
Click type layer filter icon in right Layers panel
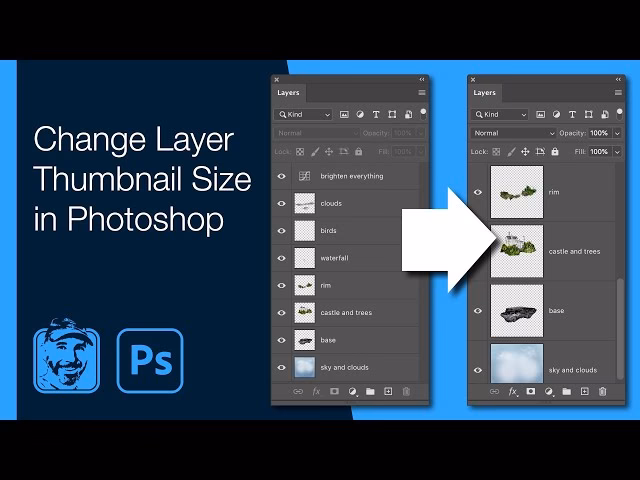pos(572,115)
